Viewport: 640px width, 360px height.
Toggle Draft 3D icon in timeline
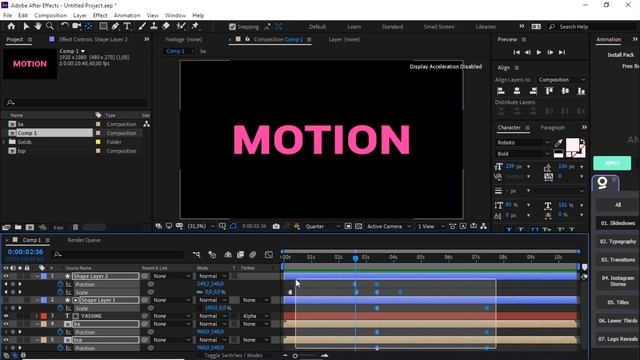(x=212, y=255)
